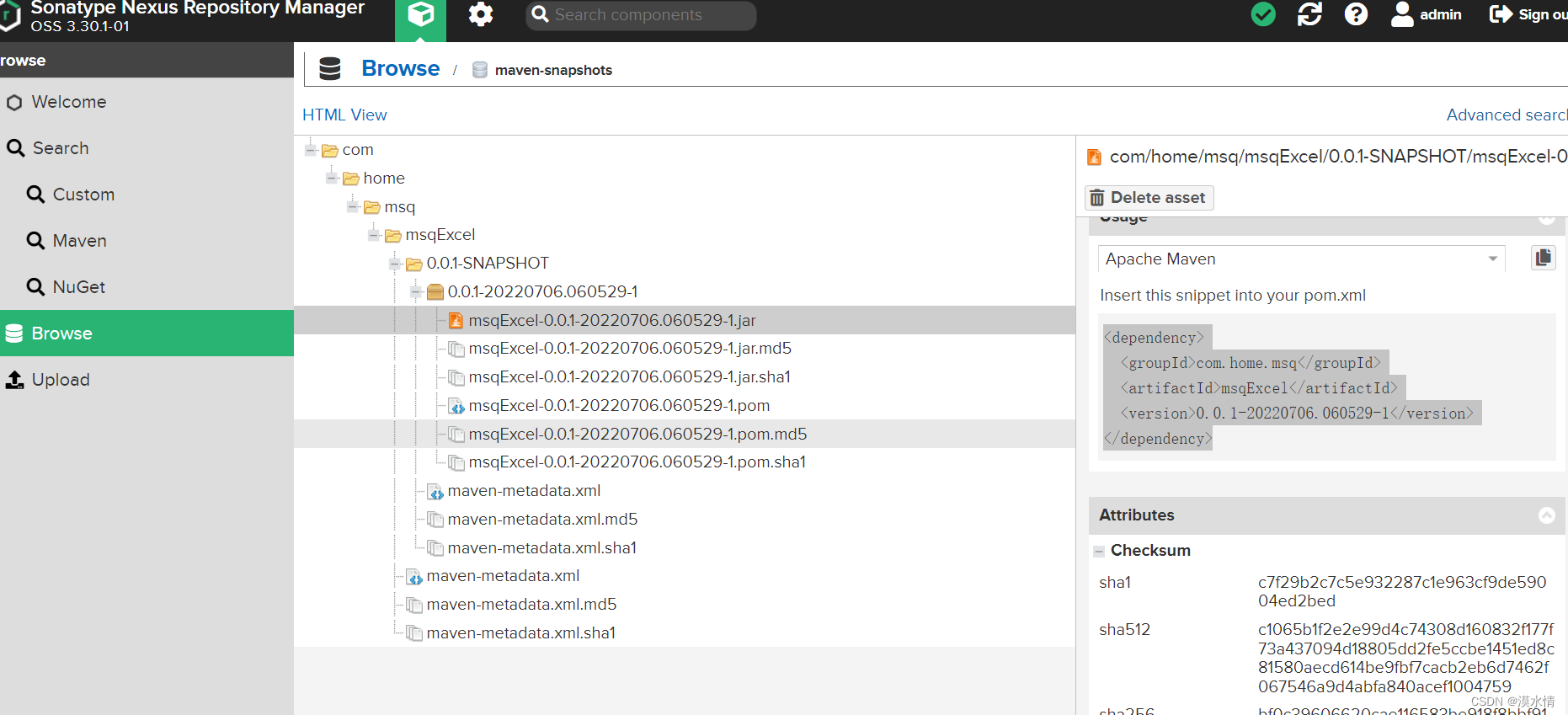This screenshot has height=715, width=1568.
Task: Click the Browse breadcrumb link
Action: tap(400, 68)
